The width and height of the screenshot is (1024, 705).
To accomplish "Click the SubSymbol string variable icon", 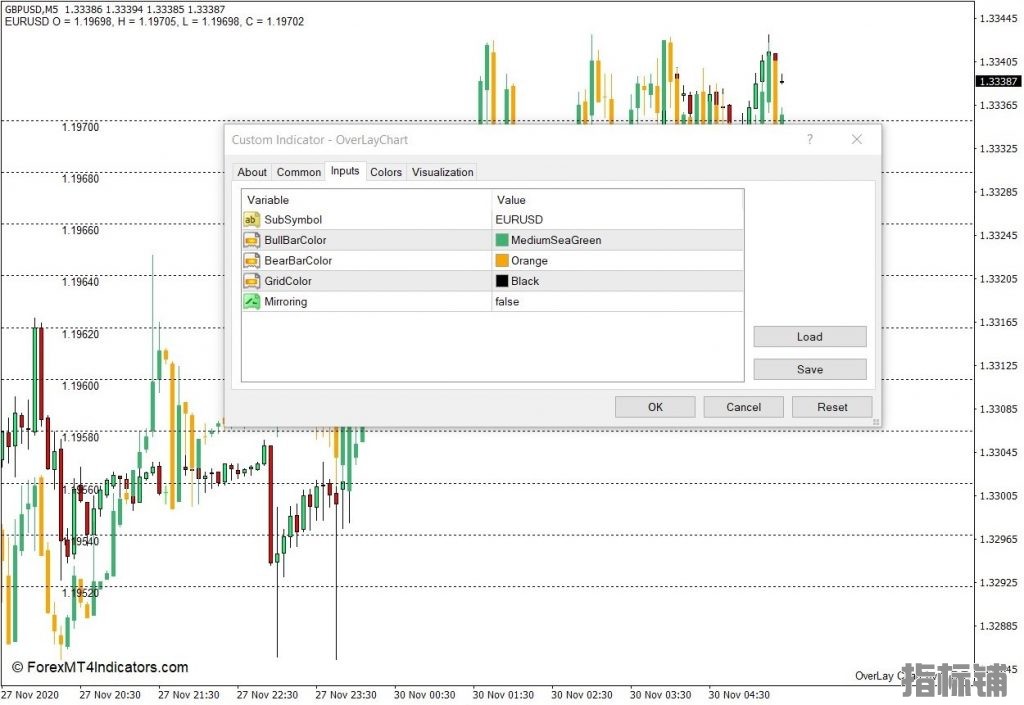I will pyautogui.click(x=252, y=219).
